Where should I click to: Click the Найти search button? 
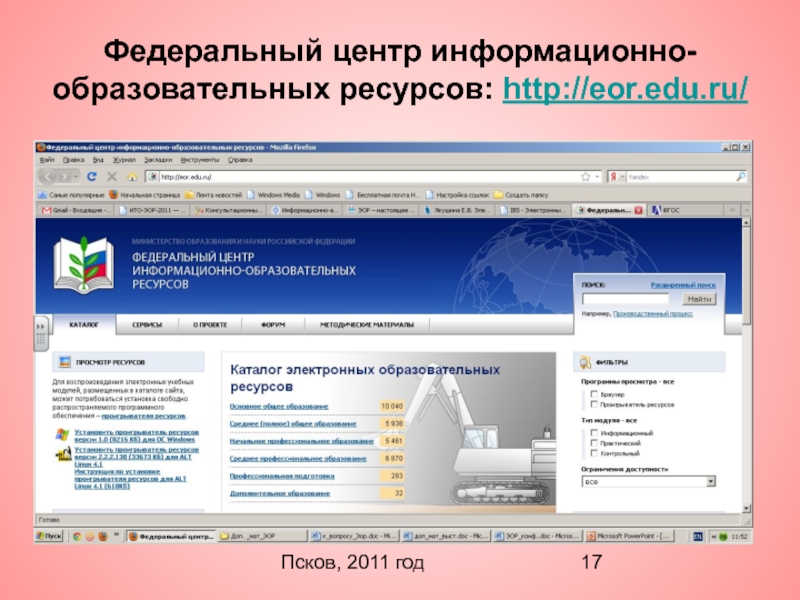[x=699, y=299]
